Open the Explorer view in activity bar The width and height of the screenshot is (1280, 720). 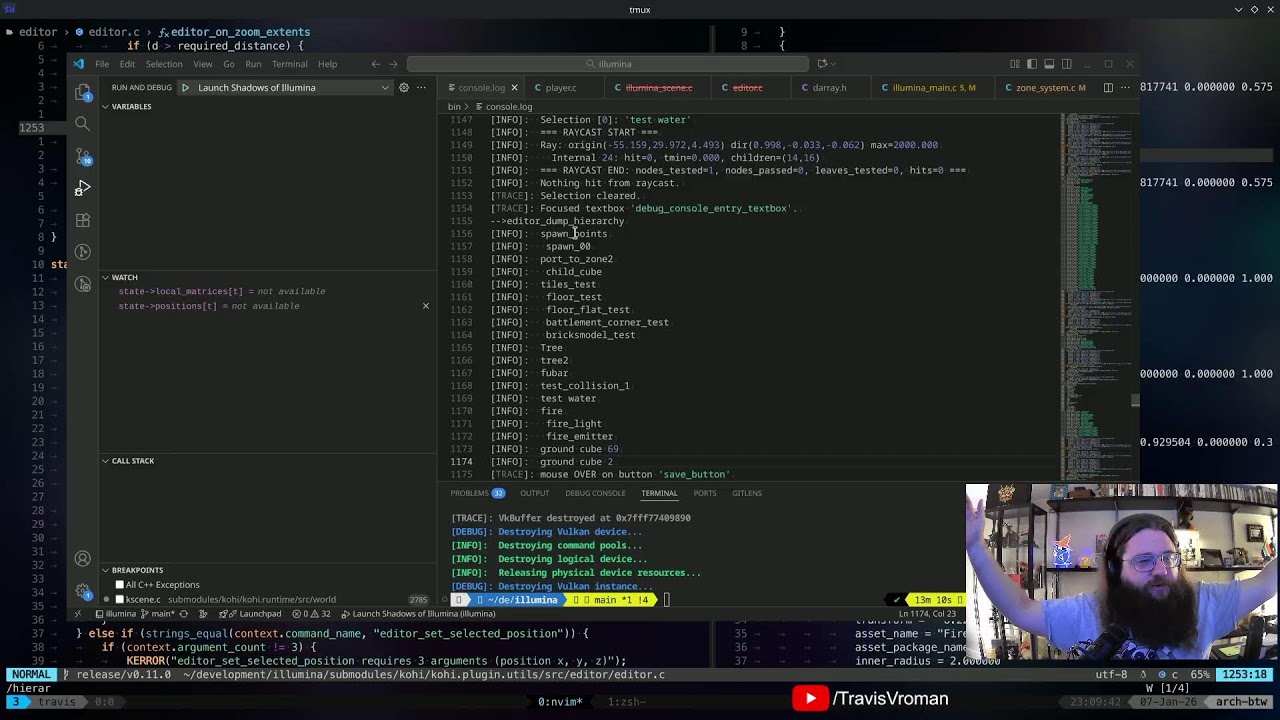coord(83,92)
